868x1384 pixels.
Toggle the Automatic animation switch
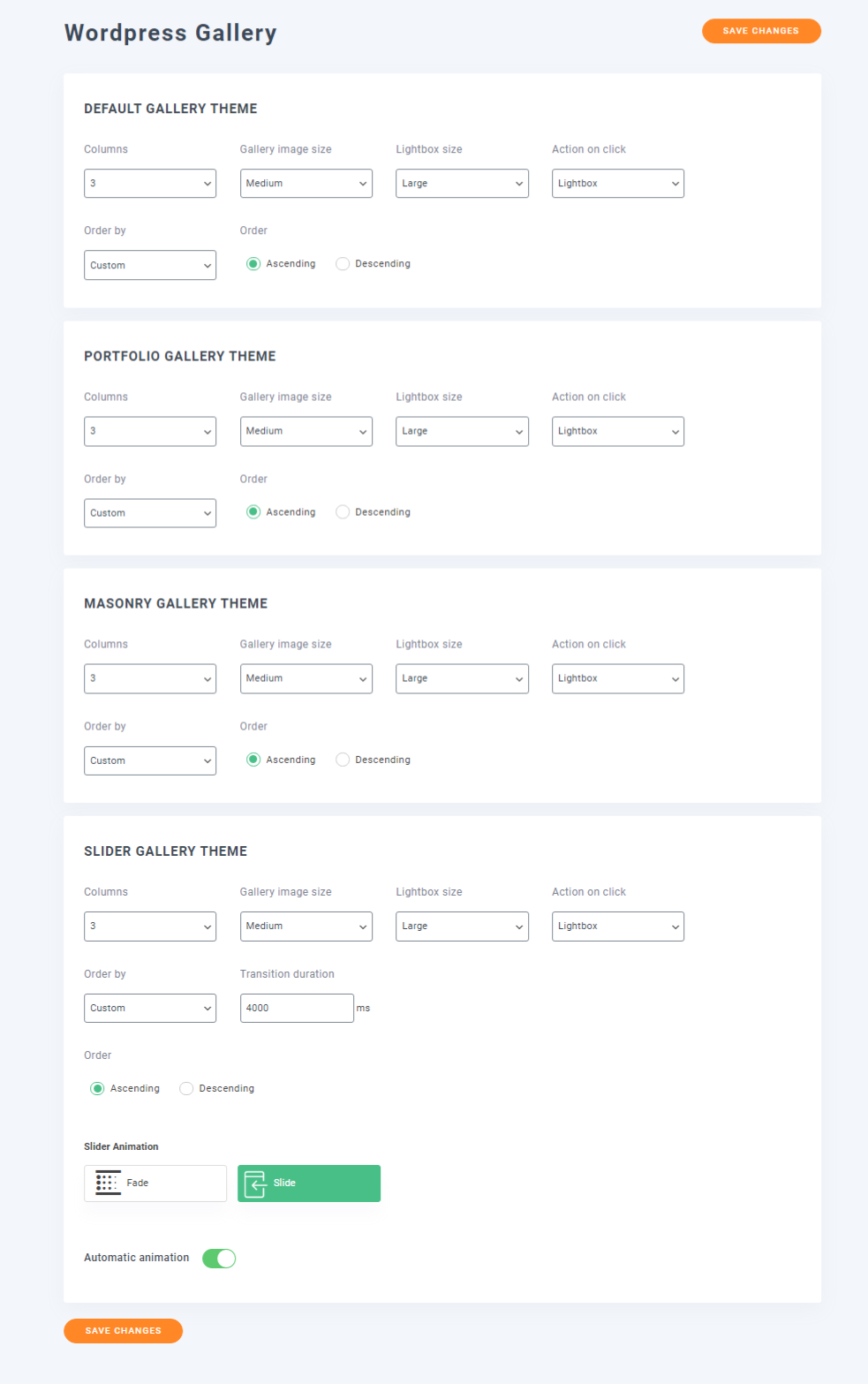click(219, 1259)
